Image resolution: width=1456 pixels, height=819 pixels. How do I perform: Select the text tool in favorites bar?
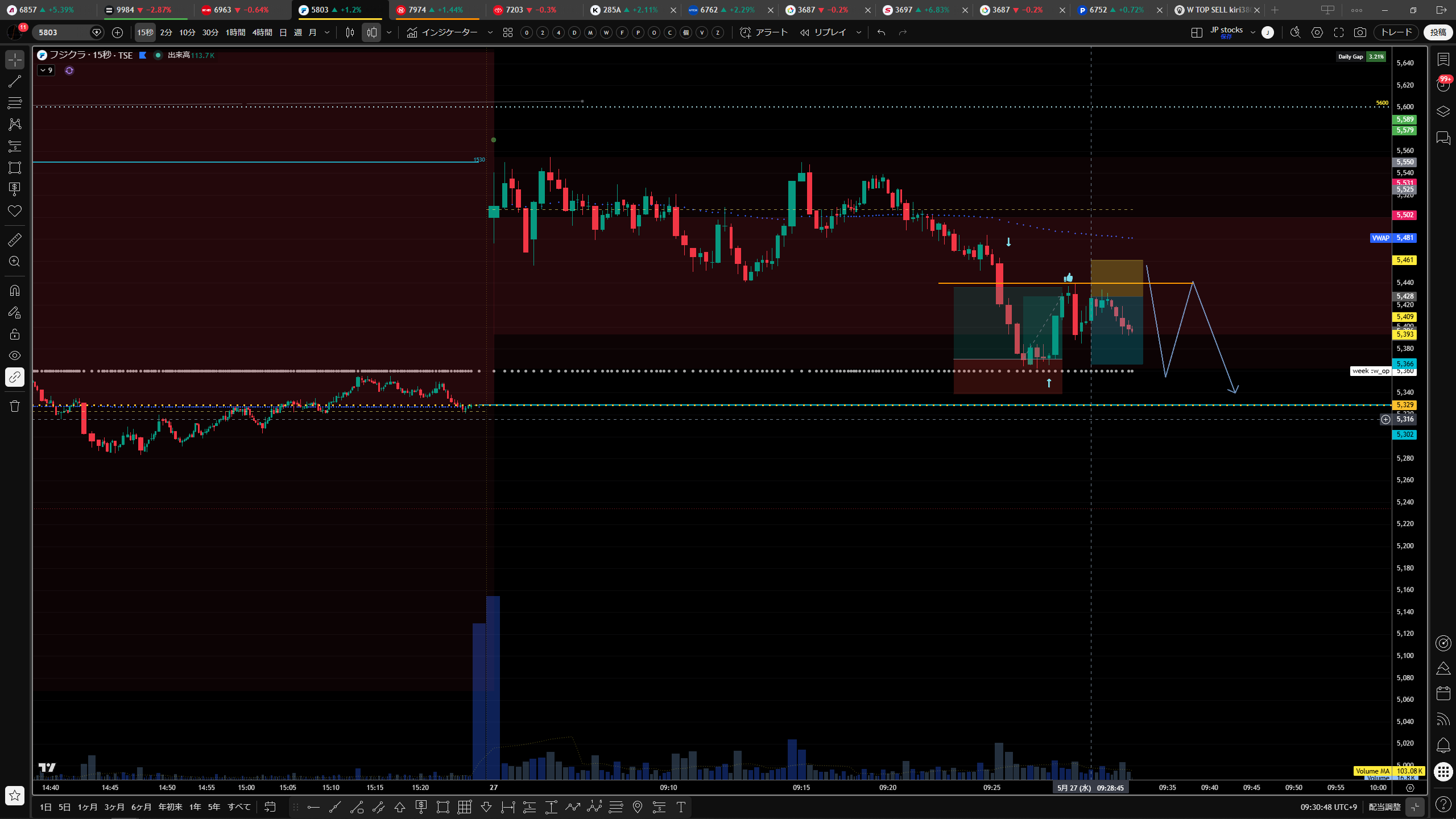tap(681, 807)
